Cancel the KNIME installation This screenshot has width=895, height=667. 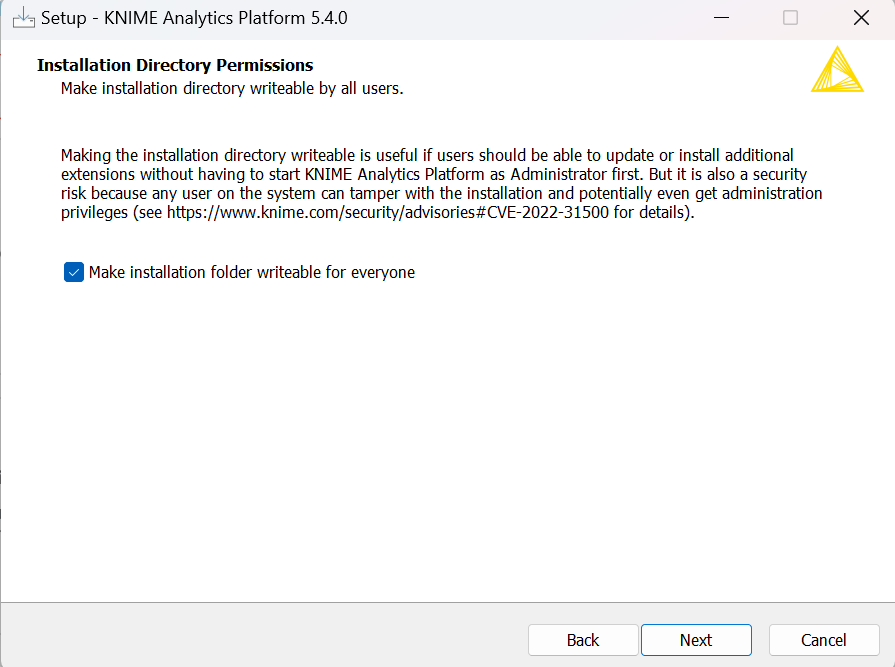824,640
